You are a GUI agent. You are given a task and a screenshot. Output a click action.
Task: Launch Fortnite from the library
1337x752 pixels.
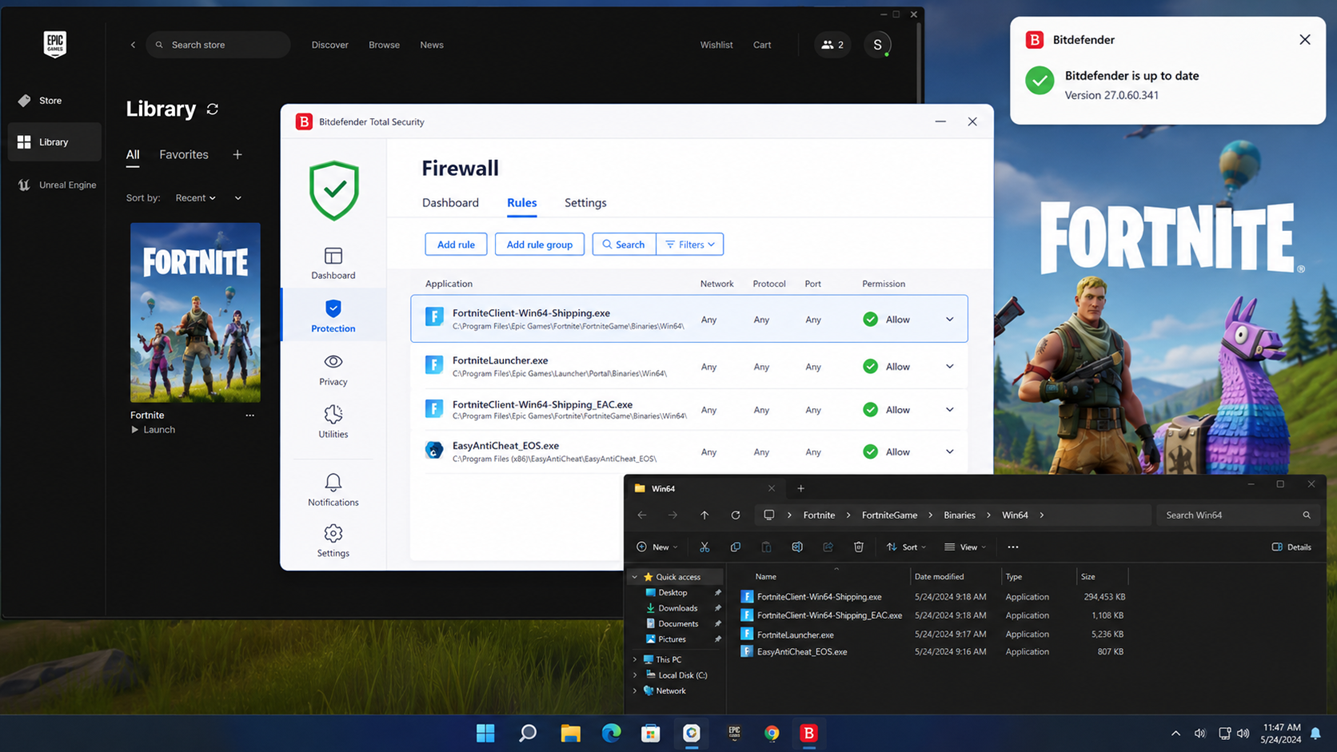153,430
